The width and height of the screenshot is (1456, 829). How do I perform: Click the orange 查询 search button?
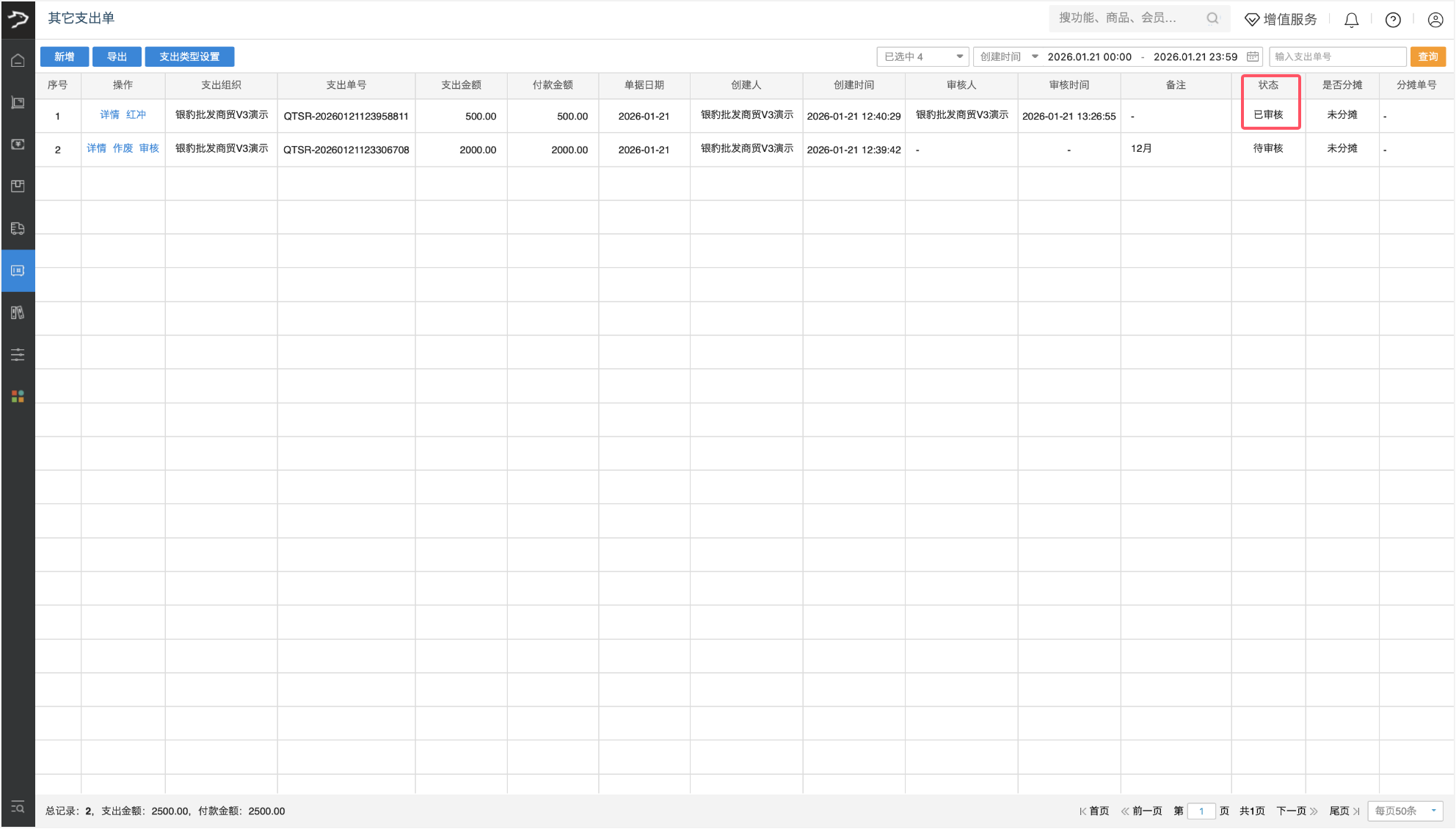(x=1427, y=56)
